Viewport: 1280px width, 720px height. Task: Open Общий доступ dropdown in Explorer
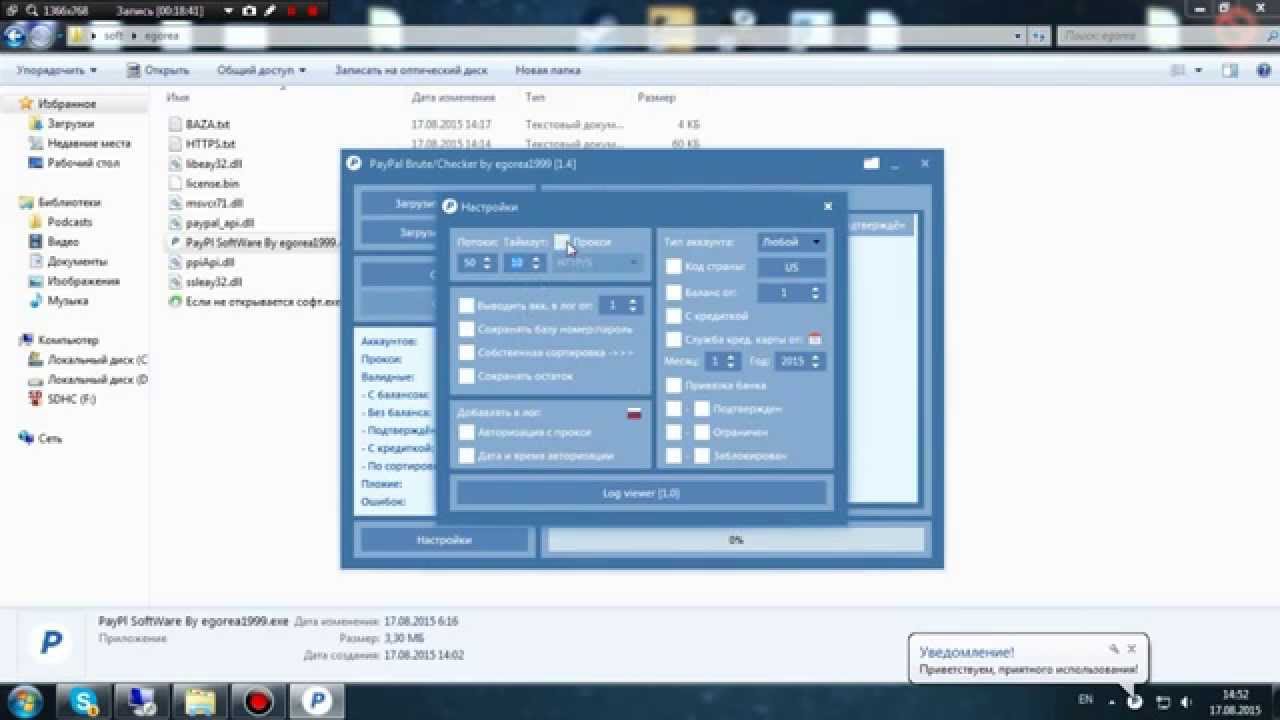(261, 71)
